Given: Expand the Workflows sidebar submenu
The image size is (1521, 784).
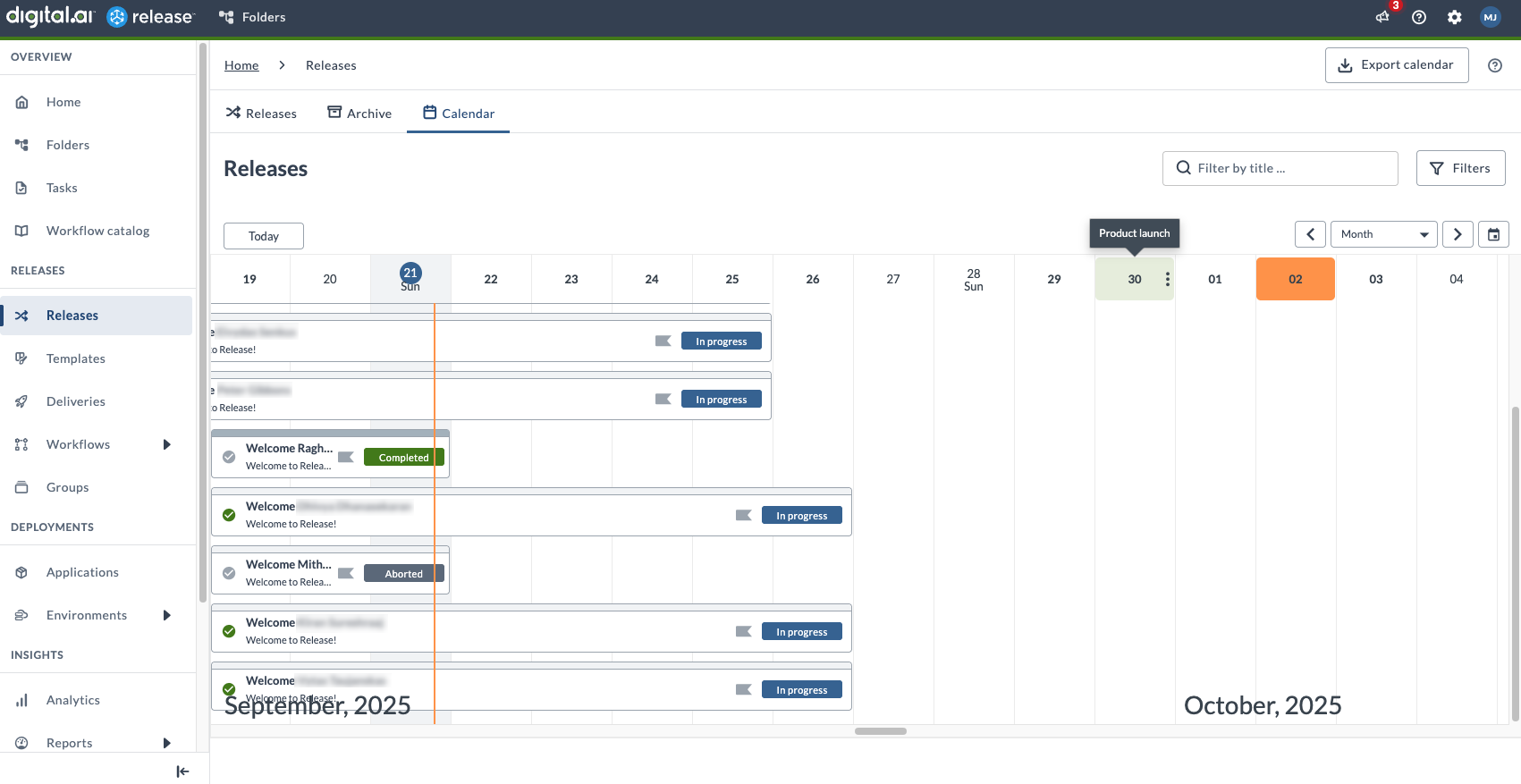Looking at the screenshot, I should (x=166, y=444).
